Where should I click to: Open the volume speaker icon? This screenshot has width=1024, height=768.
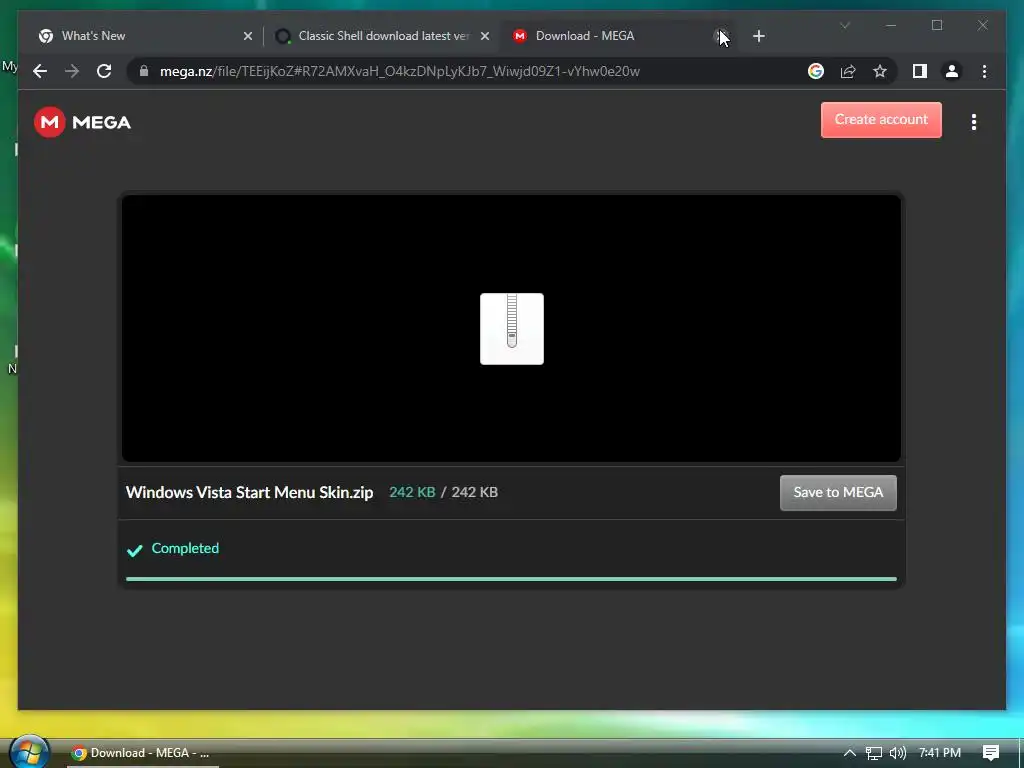[898, 753]
